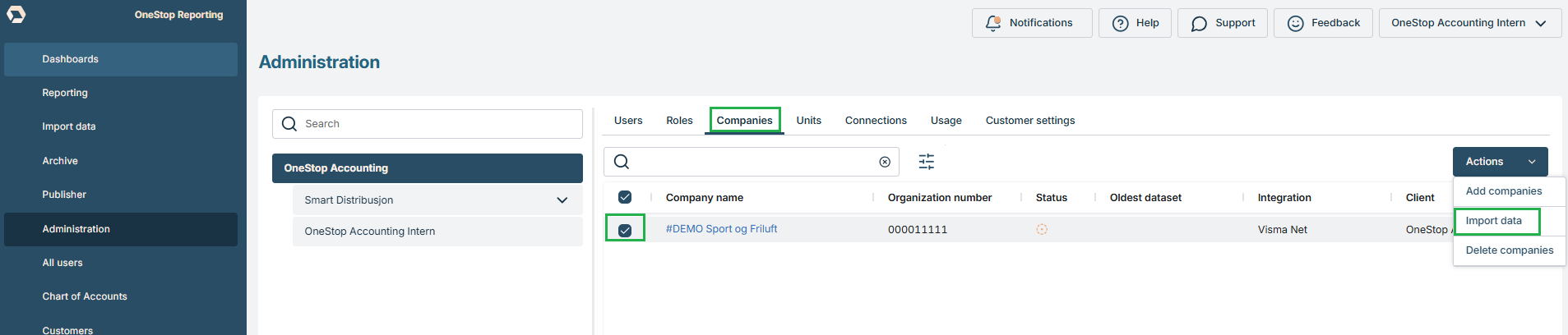Click the Support button label
Image resolution: width=1568 pixels, height=335 pixels.
coord(1235,23)
